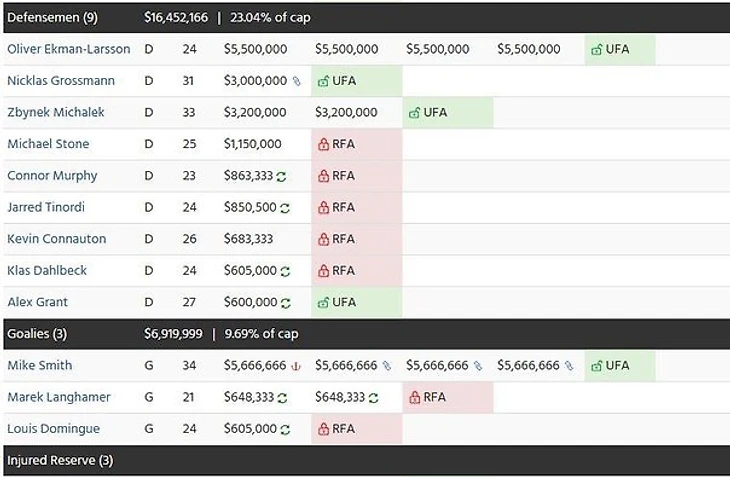Click the unlock icon in Zbynek Michalek's UFA cell
The height and width of the screenshot is (477, 730).
(x=414, y=113)
